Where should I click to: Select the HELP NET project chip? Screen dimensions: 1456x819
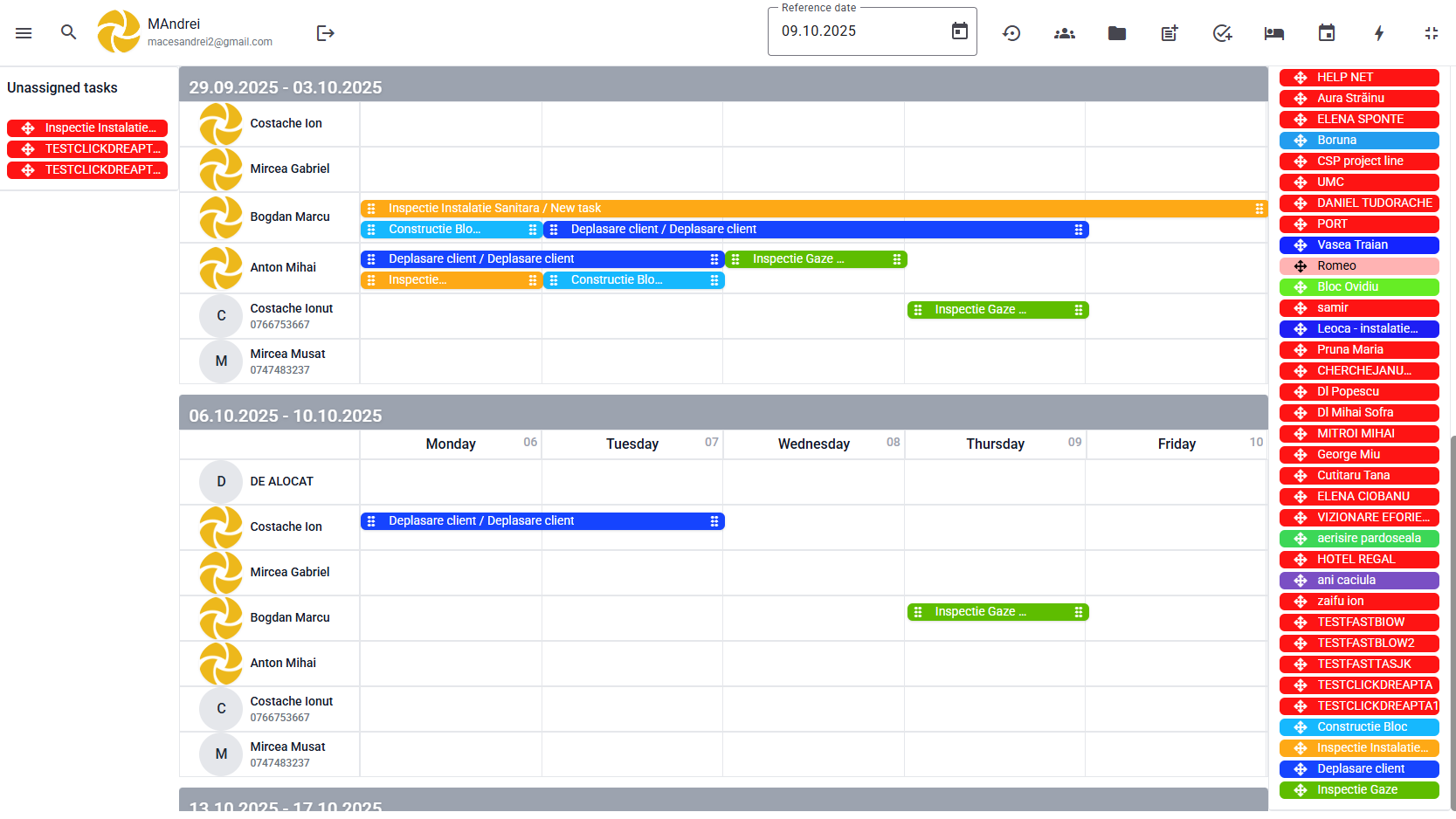click(1358, 78)
